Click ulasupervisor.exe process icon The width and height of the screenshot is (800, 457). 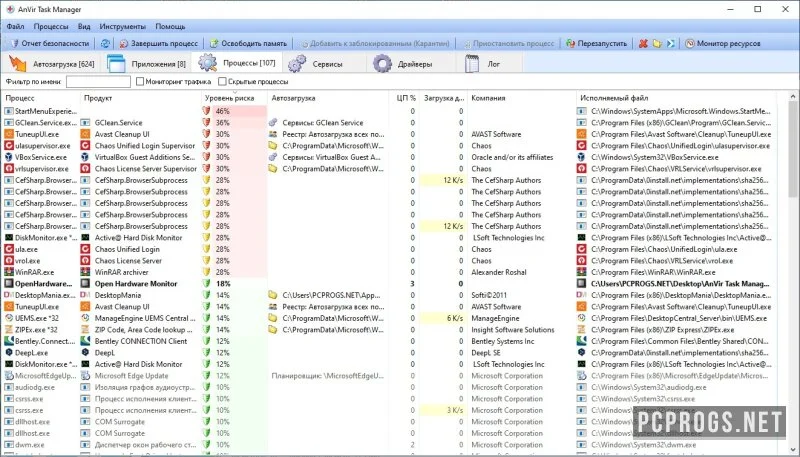[x=9, y=146]
